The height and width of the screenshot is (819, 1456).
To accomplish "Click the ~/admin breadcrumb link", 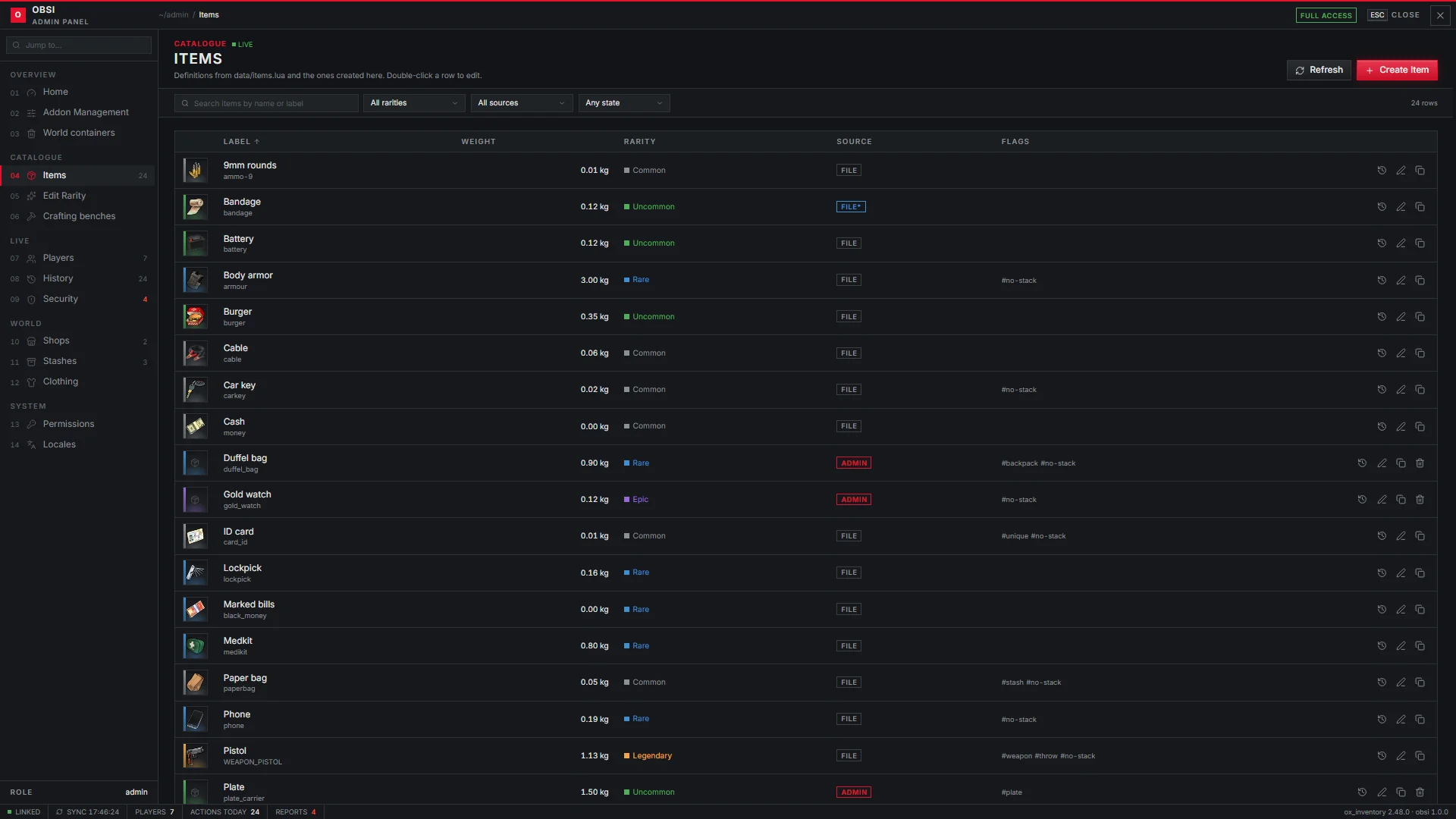I will point(174,15).
